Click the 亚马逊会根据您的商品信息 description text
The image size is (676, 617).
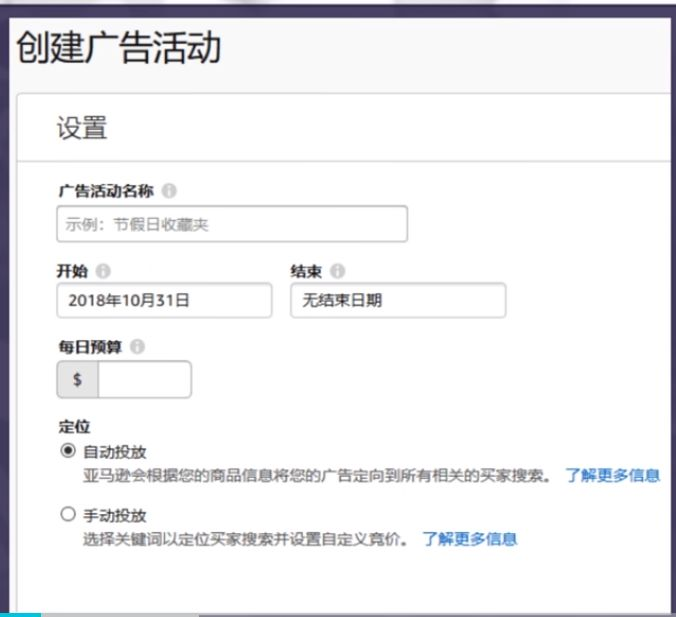(x=317, y=475)
